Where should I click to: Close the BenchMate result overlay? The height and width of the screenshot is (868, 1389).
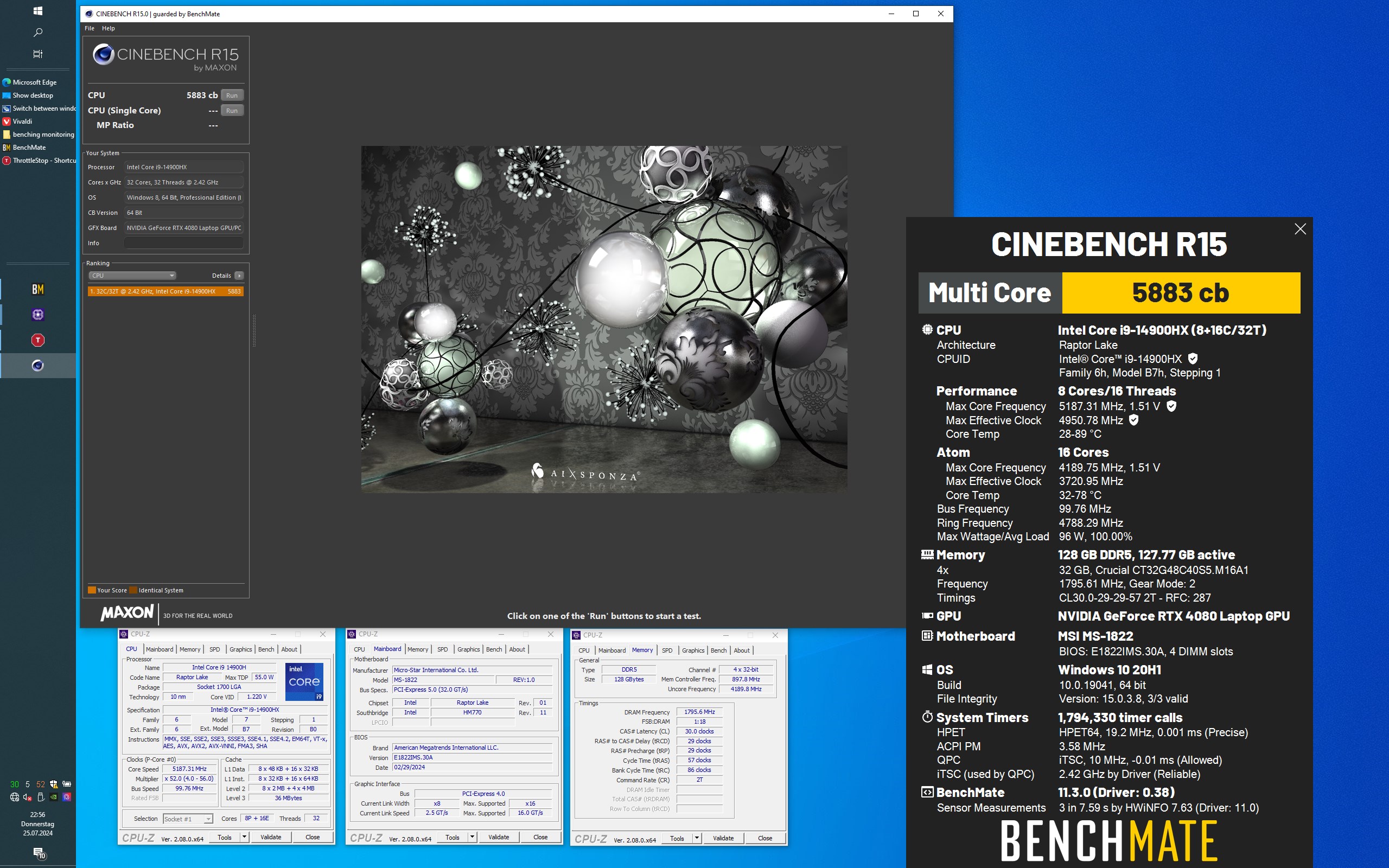1300,229
